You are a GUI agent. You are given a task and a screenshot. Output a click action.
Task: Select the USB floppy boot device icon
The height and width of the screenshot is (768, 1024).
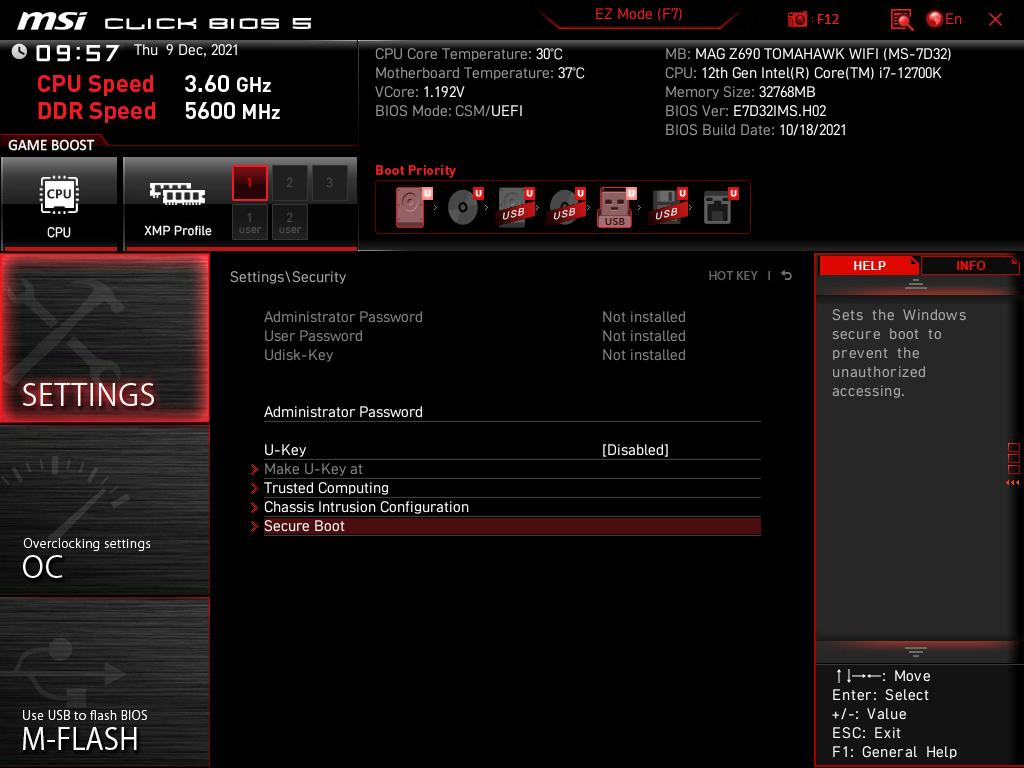tap(667, 207)
